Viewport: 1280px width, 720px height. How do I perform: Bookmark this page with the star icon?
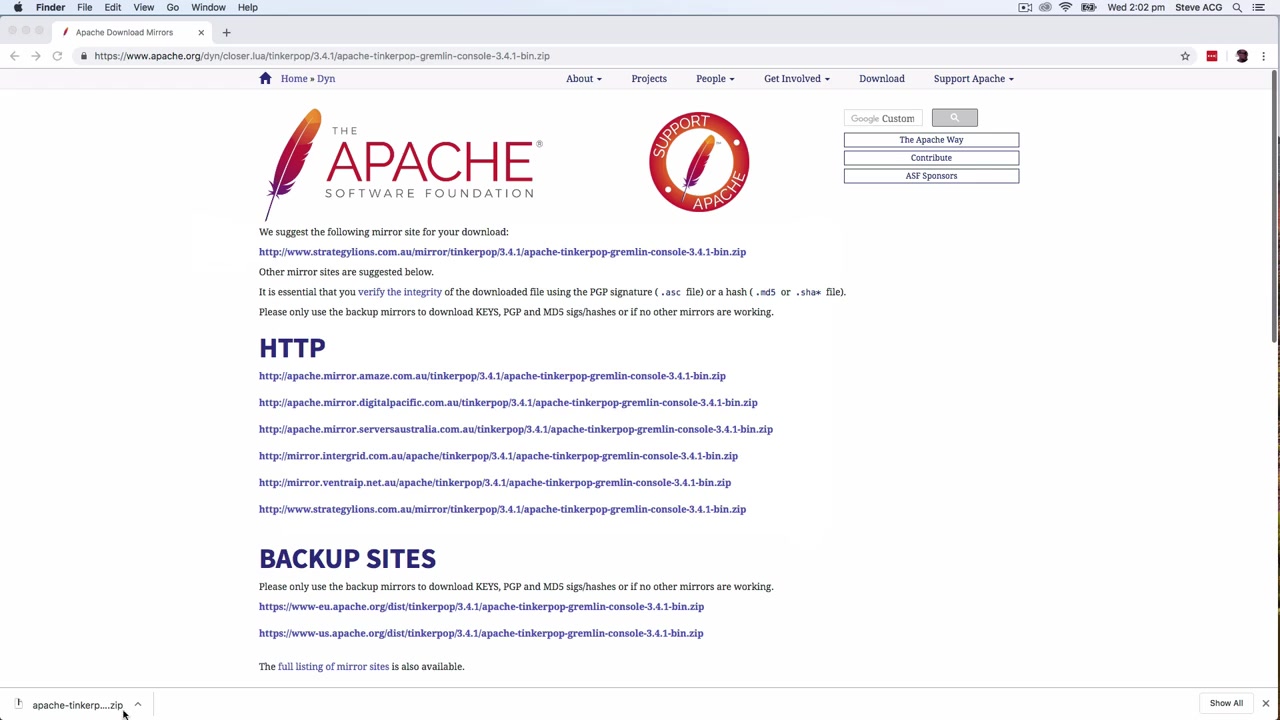tap(1185, 56)
